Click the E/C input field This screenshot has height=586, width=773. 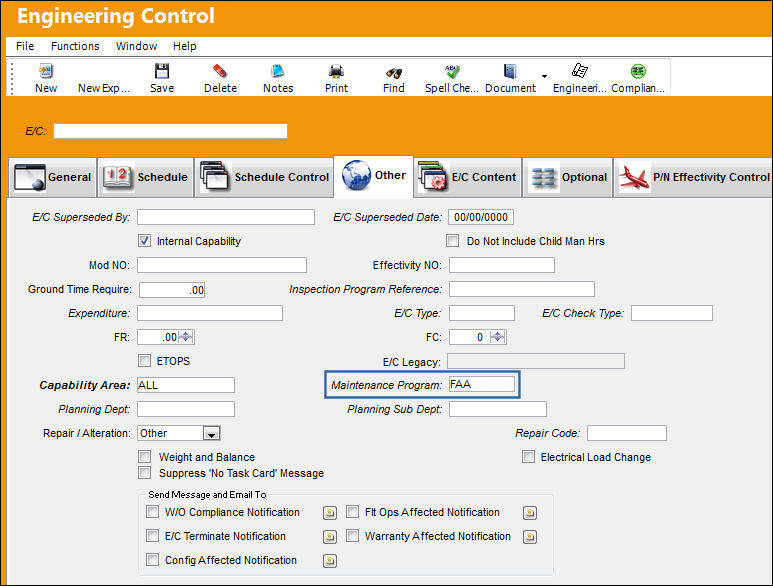[171, 131]
